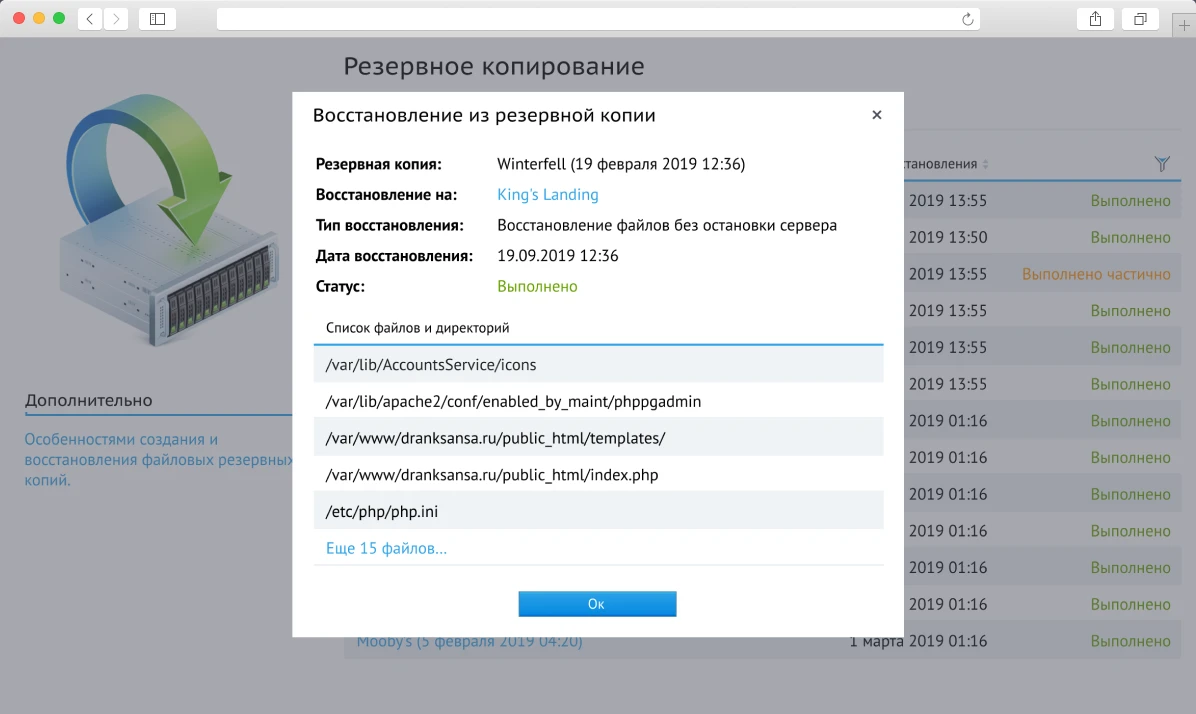This screenshot has width=1196, height=714.
Task: Go forward in the browser
Action: click(117, 18)
